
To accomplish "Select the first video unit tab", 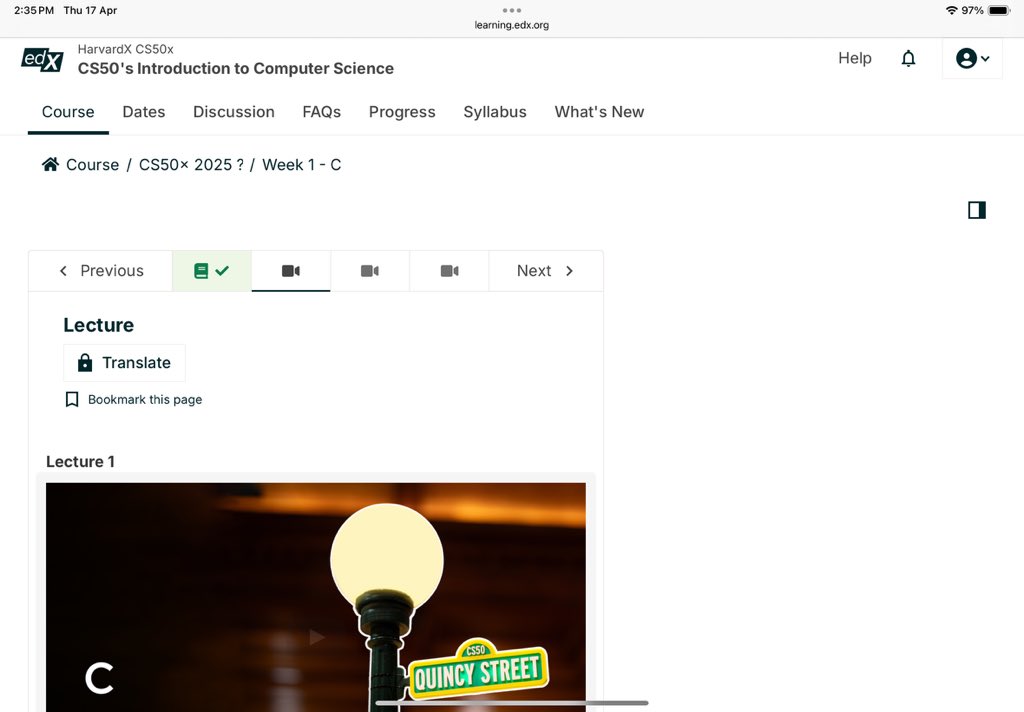I will coord(291,271).
